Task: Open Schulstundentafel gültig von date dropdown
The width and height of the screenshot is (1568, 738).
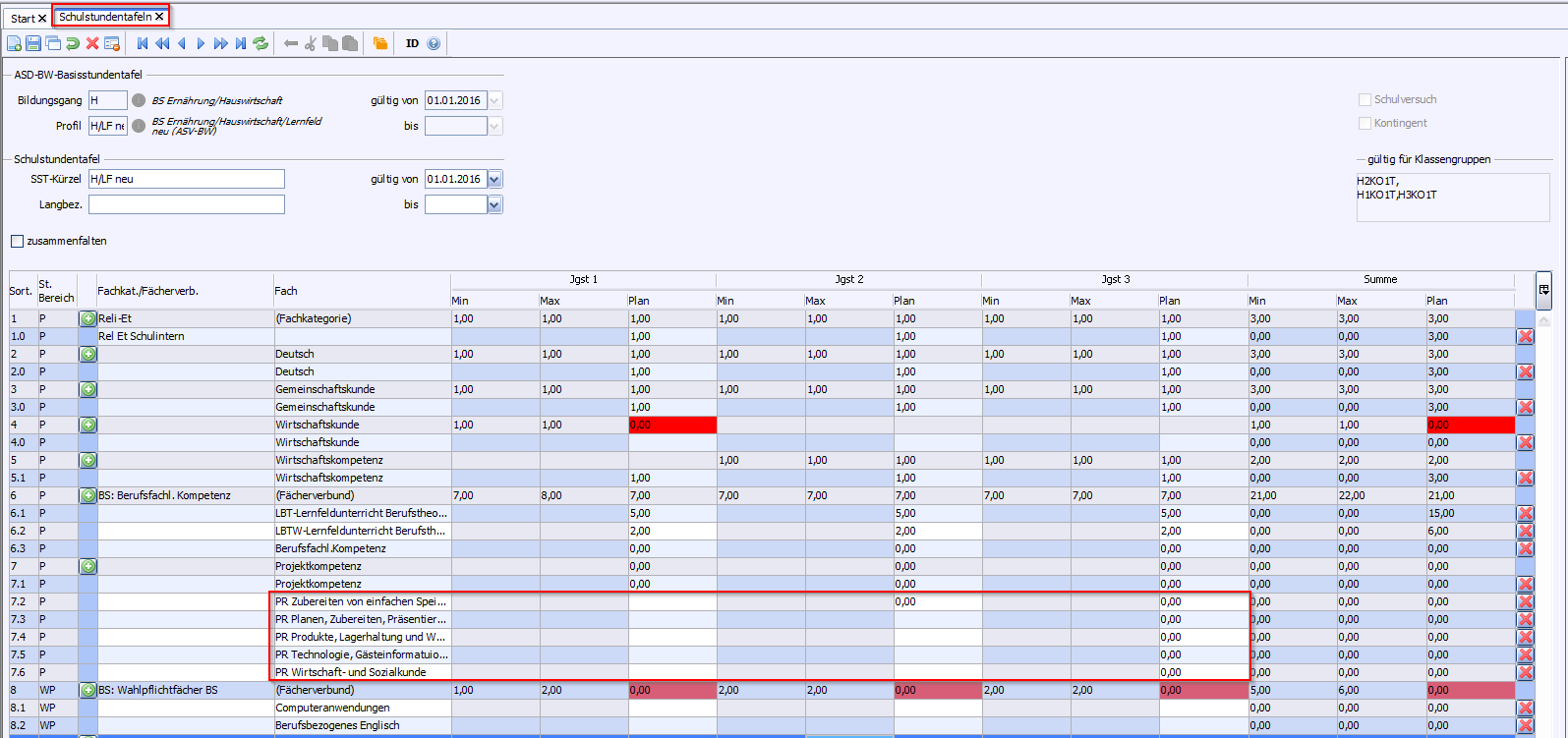Action: click(494, 179)
